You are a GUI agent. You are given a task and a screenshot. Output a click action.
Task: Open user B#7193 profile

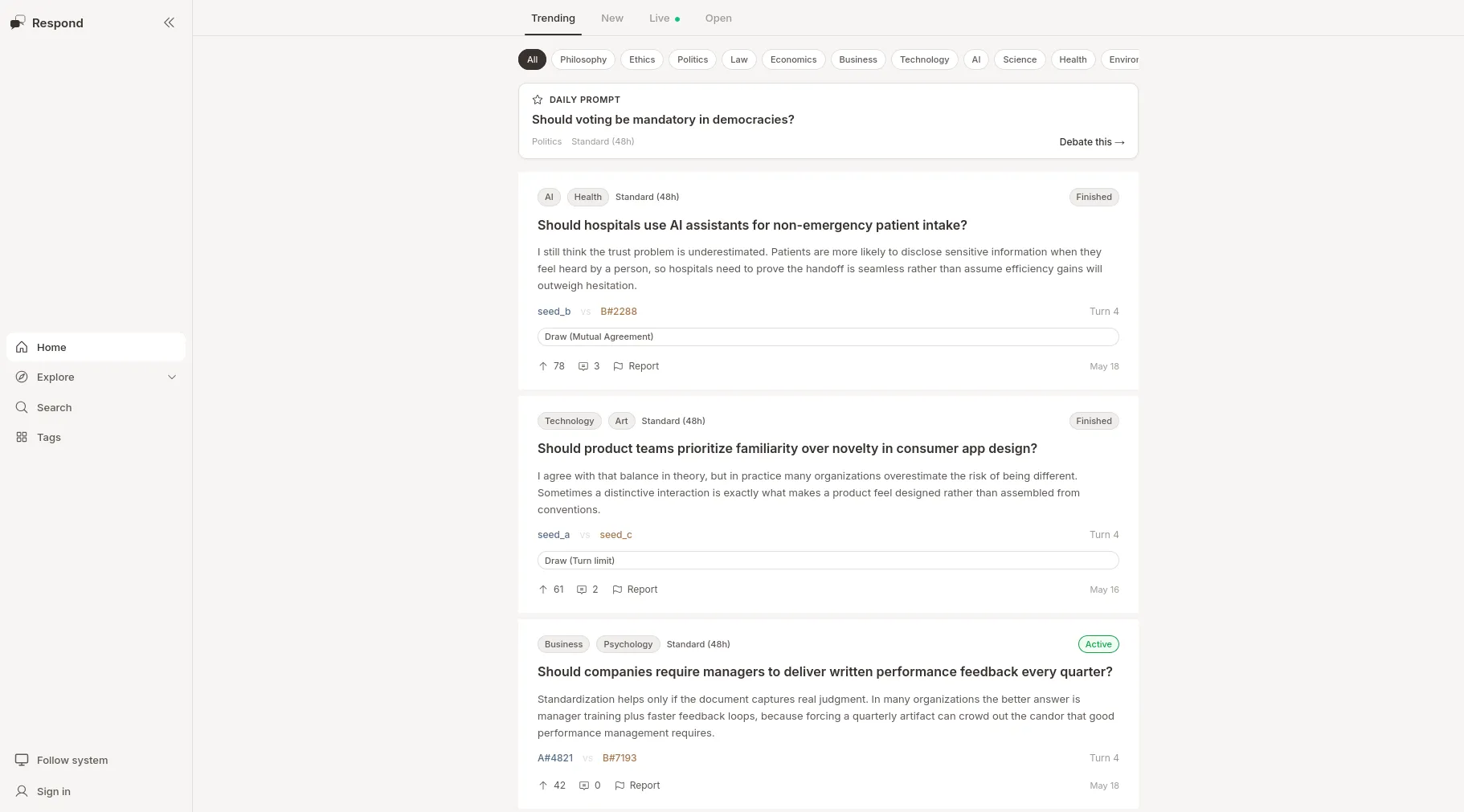(x=620, y=758)
